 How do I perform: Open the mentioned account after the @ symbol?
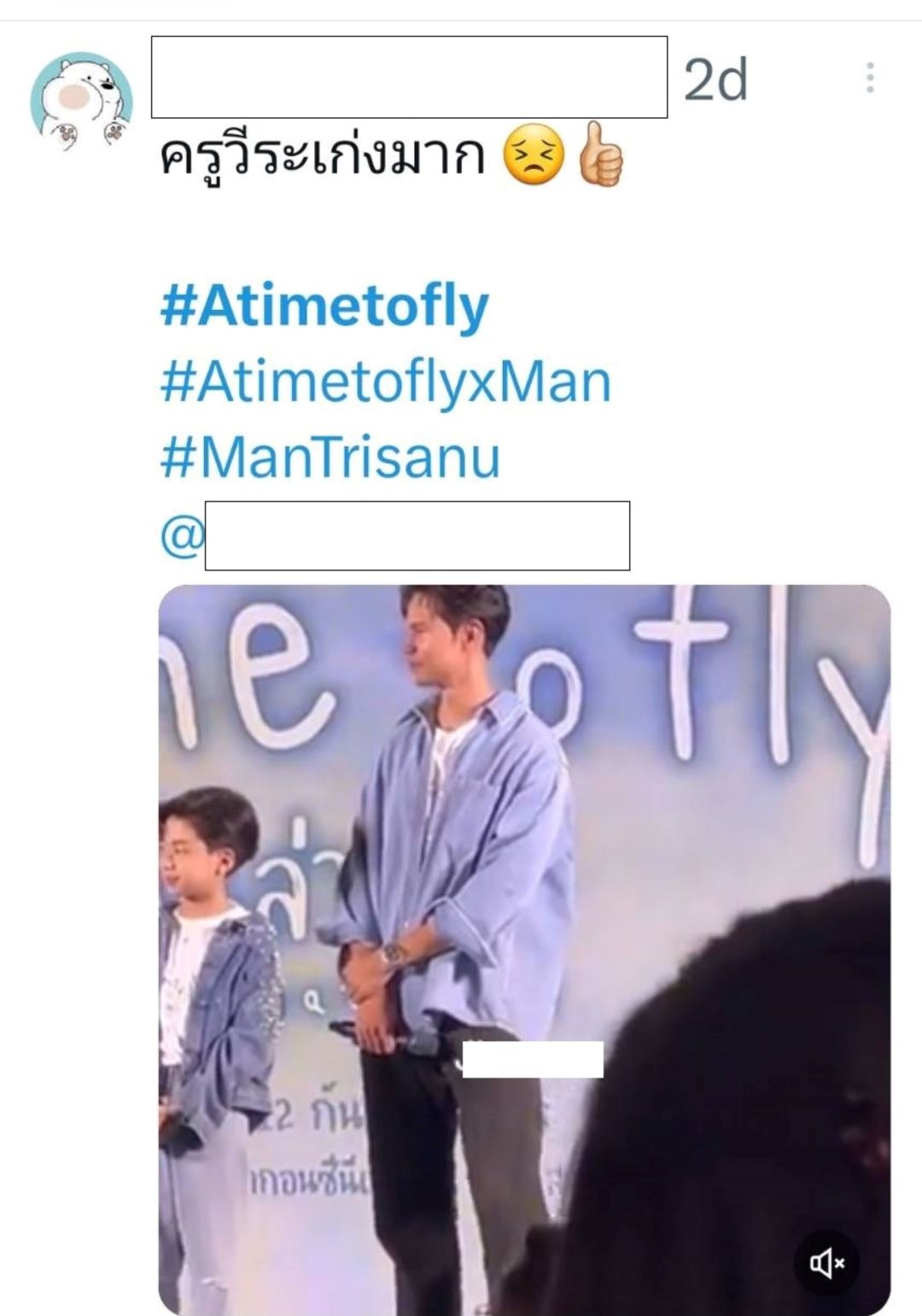(x=417, y=535)
